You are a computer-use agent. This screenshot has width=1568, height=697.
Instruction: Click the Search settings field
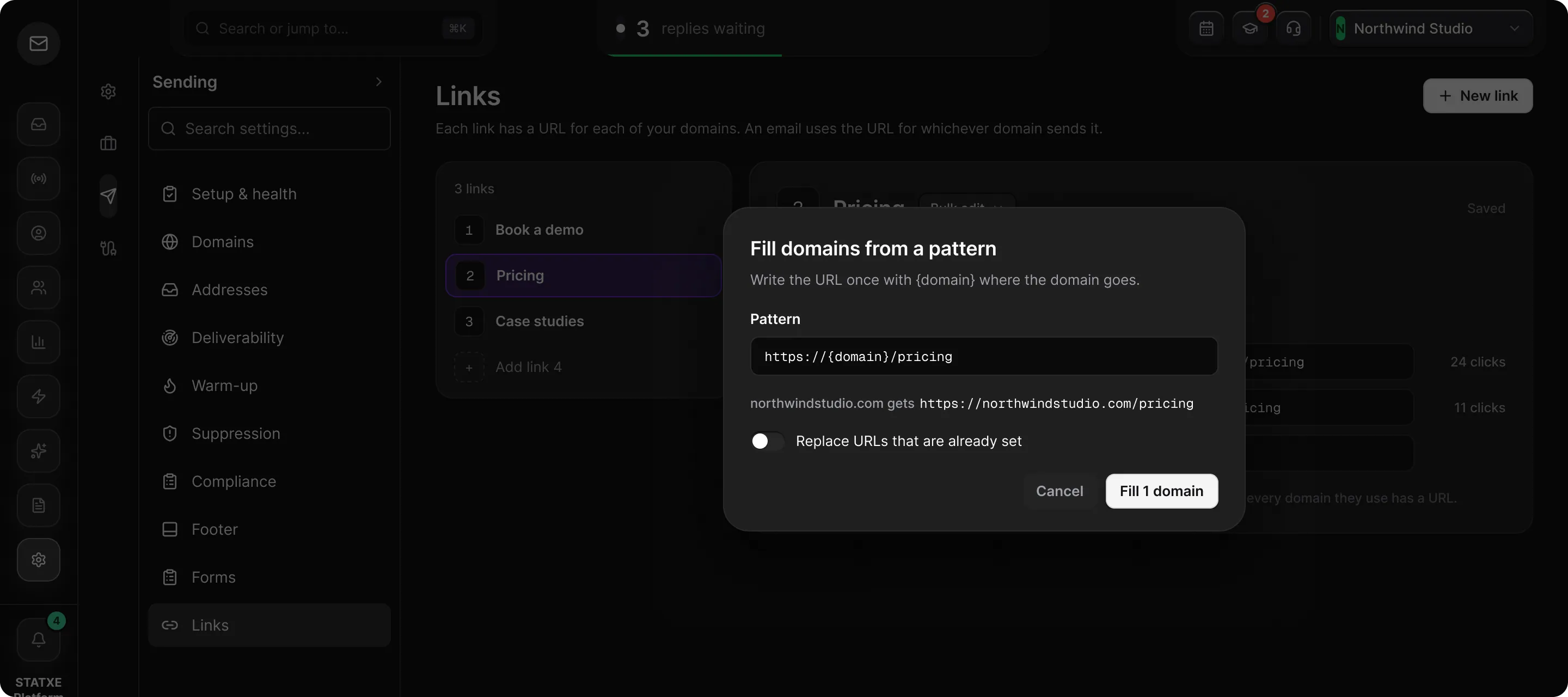269,129
